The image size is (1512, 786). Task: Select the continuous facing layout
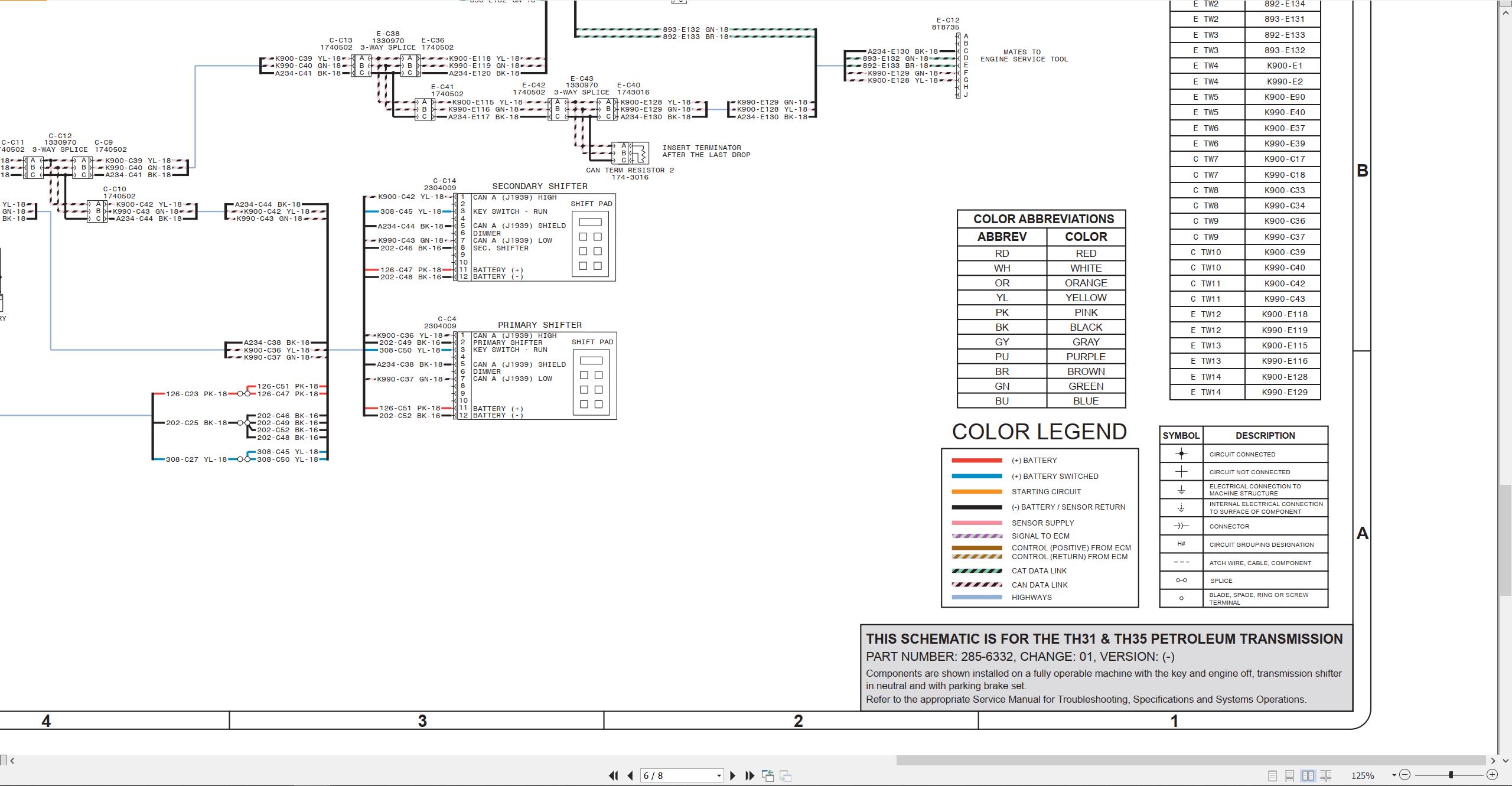pyautogui.click(x=1325, y=775)
